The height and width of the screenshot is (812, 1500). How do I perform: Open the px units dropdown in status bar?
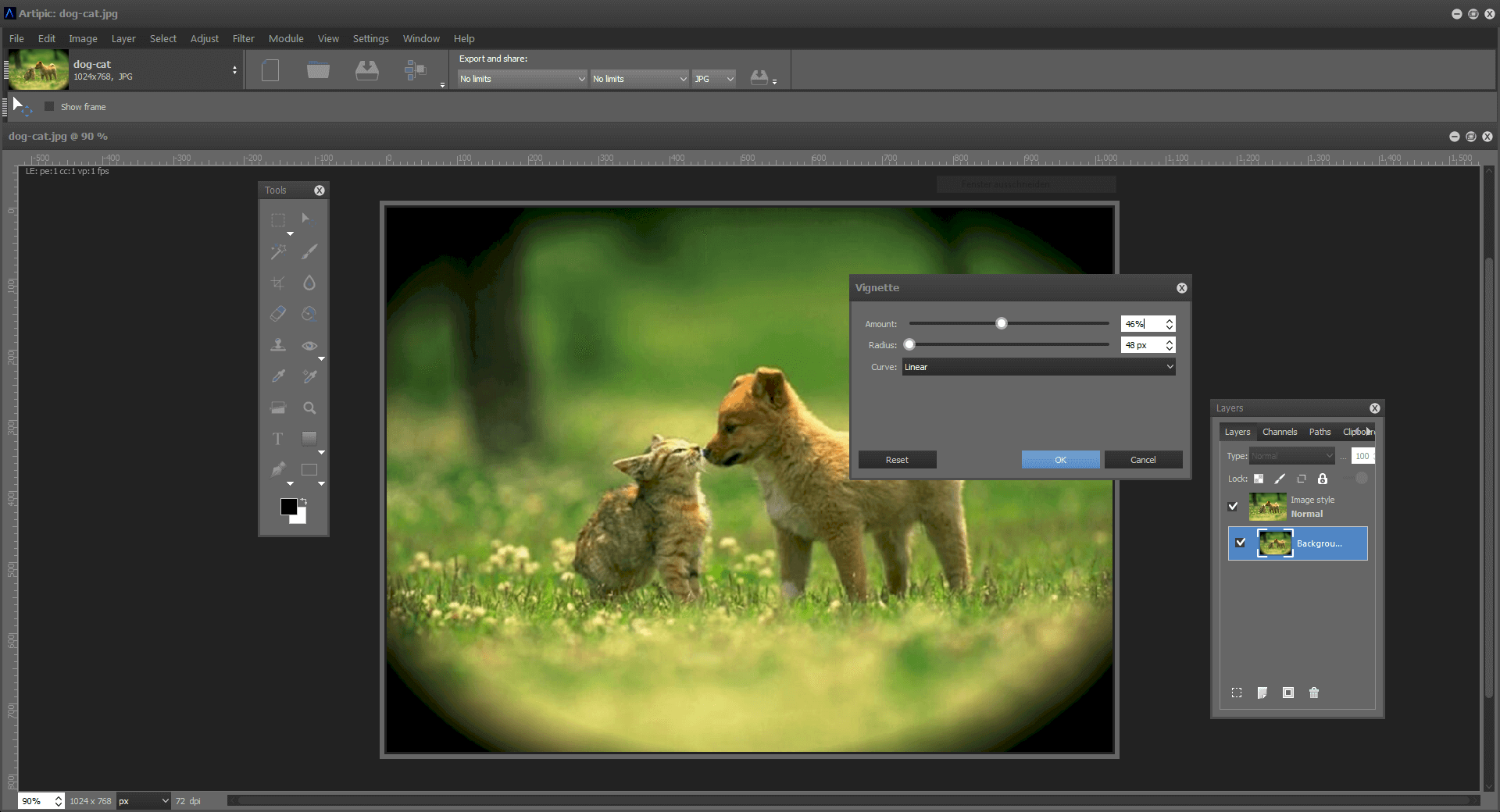coord(144,801)
